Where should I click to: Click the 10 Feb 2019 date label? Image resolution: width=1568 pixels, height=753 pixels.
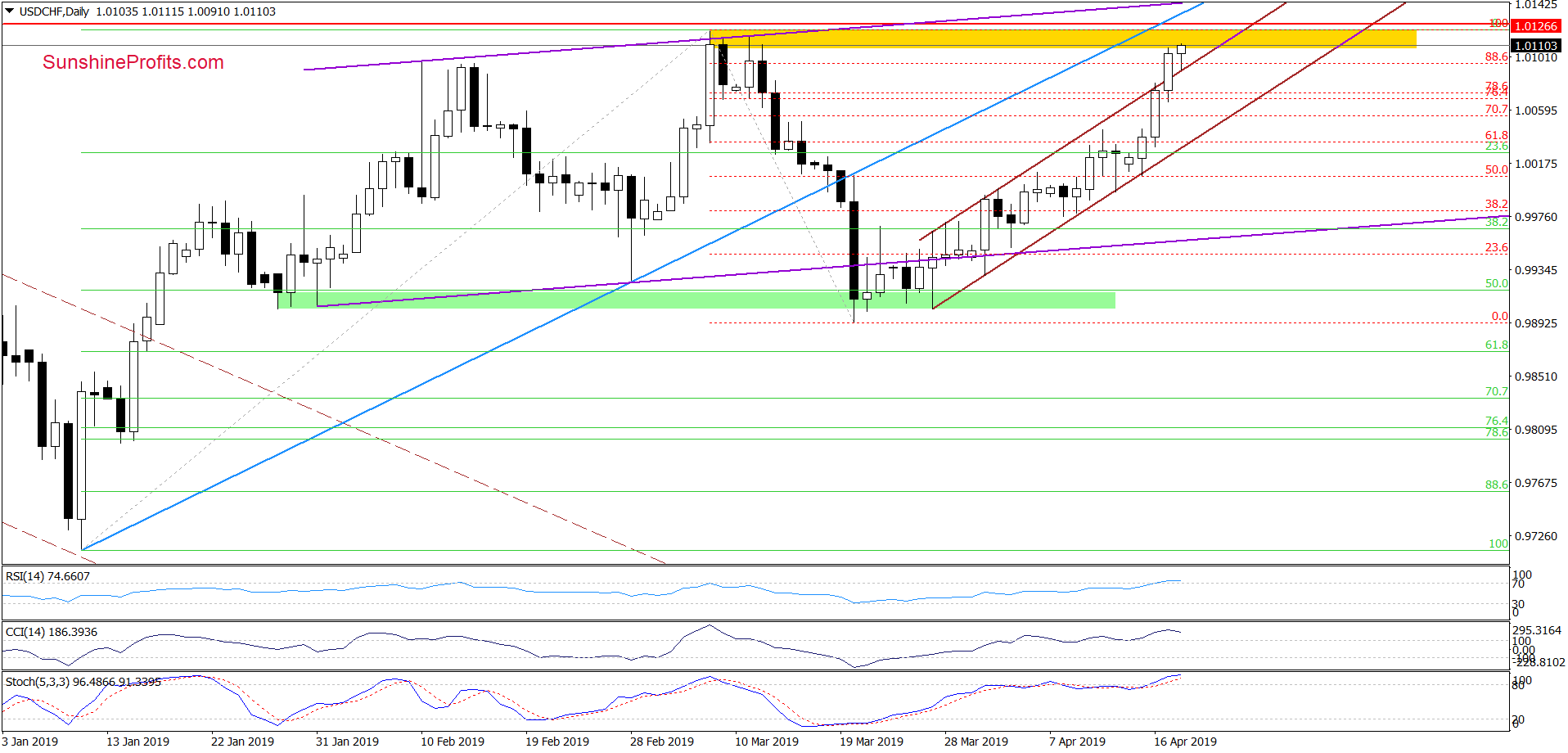pos(453,742)
